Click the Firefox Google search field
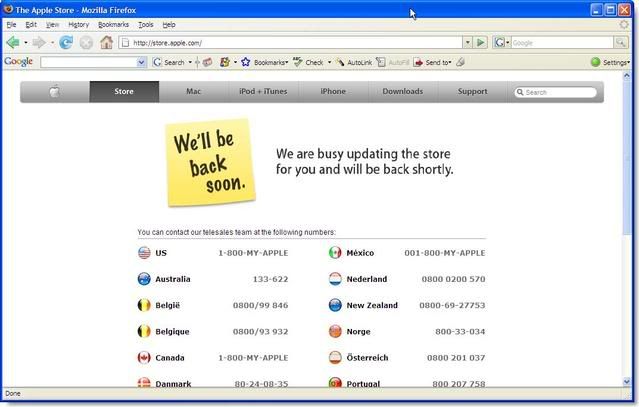 562,43
